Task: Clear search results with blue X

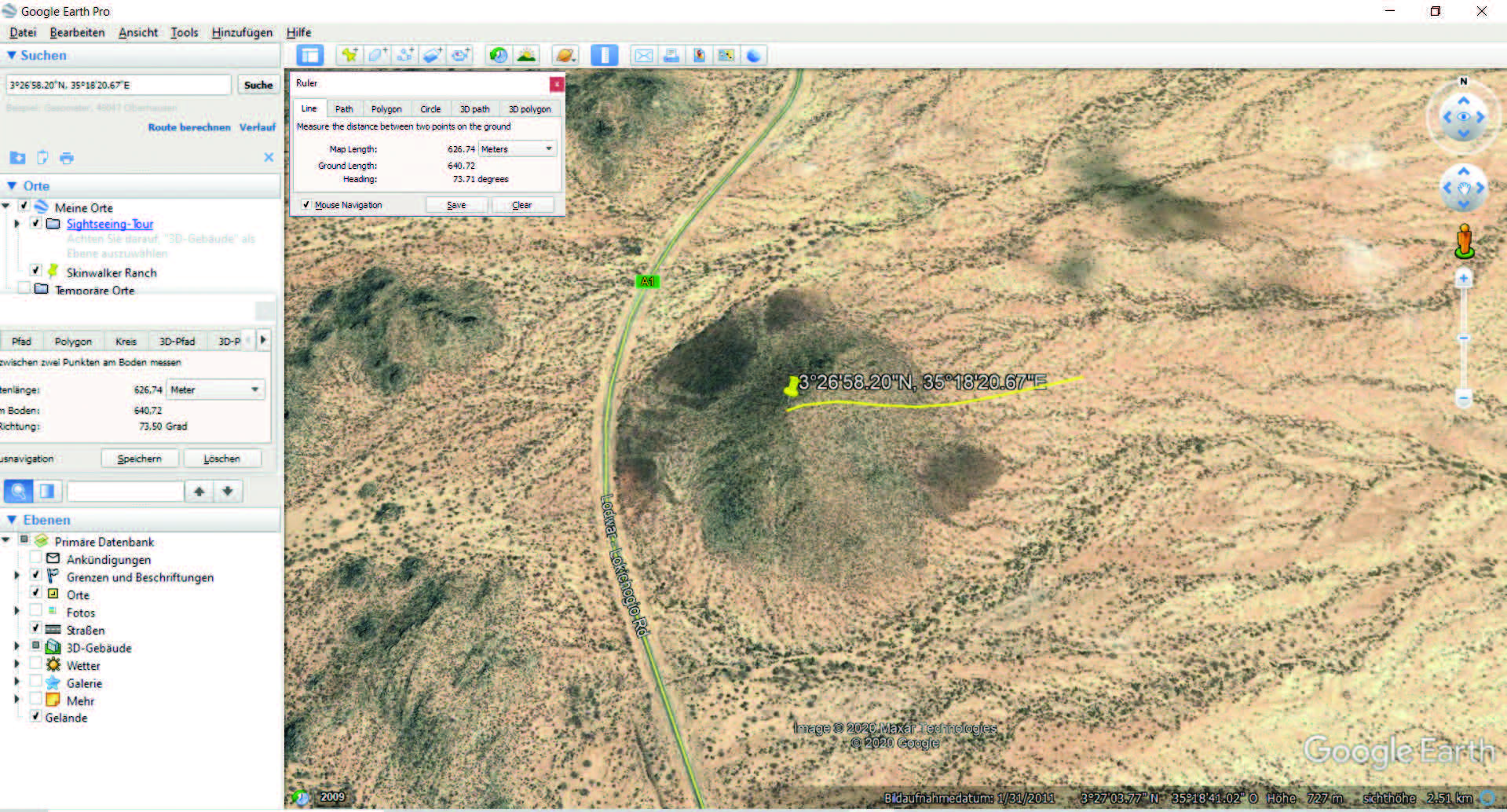Action: 269,157
